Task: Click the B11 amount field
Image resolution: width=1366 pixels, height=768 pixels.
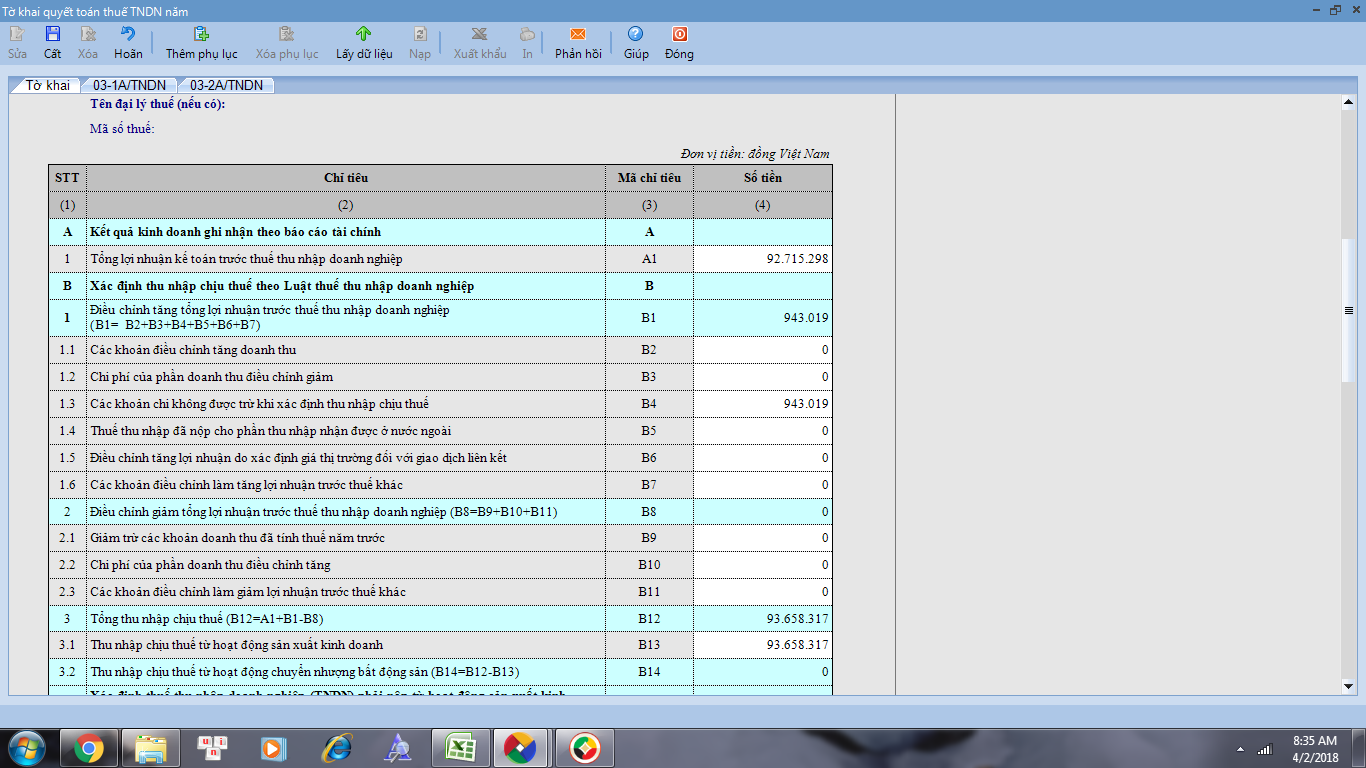Action: coord(762,592)
